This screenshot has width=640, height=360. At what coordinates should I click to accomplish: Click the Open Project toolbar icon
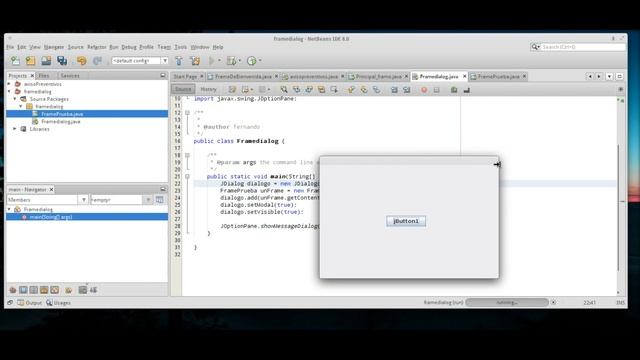pyautogui.click(x=46, y=61)
